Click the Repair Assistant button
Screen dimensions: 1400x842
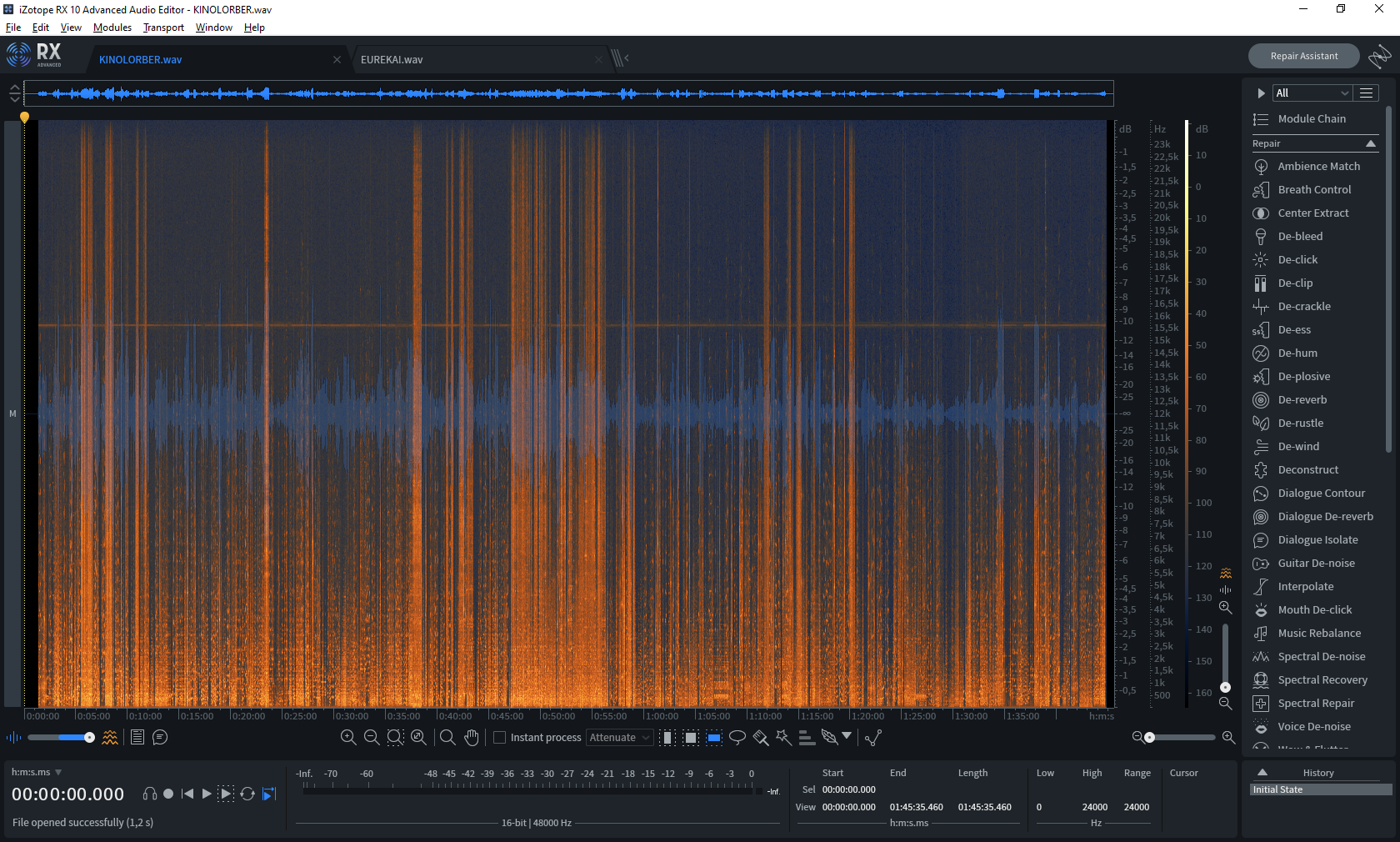(x=1303, y=57)
